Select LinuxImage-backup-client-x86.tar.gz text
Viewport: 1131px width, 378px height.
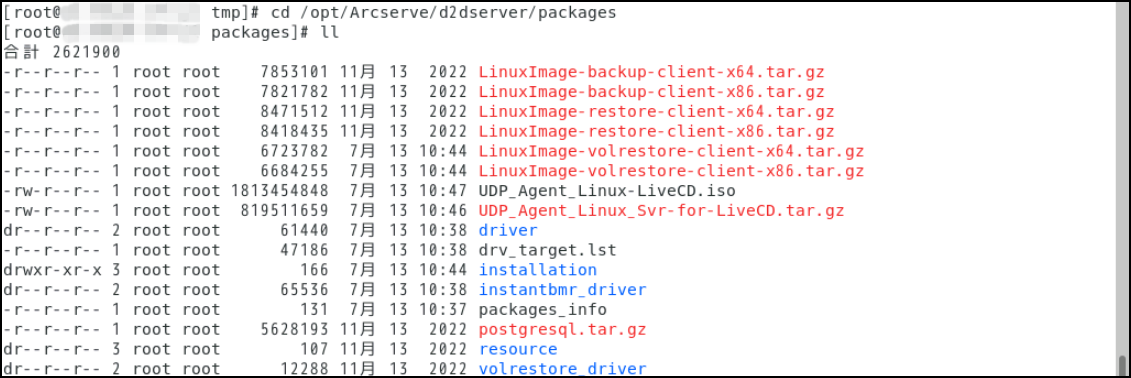point(651,92)
